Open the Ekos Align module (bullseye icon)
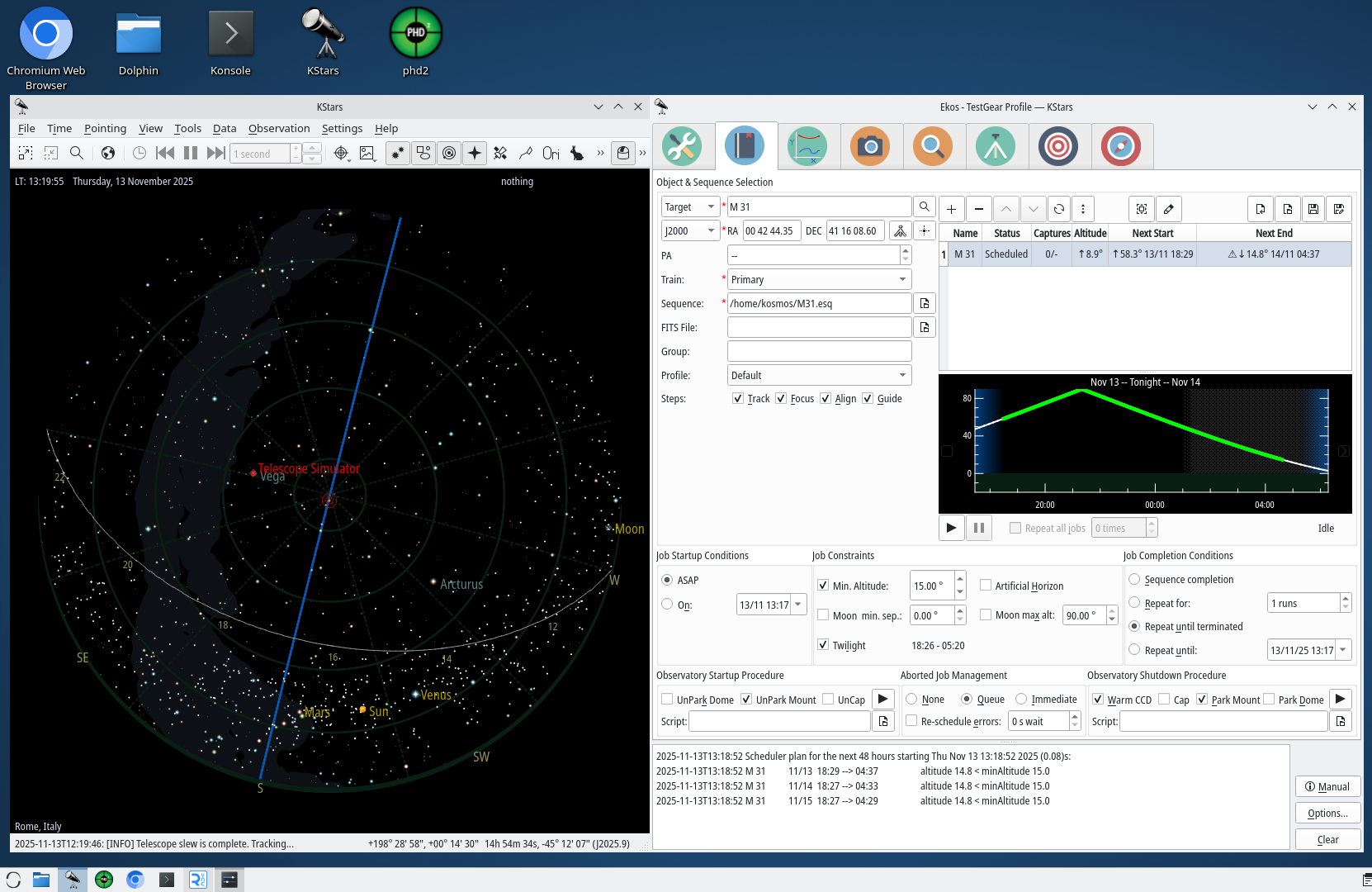Viewport: 1372px width, 892px height. 1059,146
